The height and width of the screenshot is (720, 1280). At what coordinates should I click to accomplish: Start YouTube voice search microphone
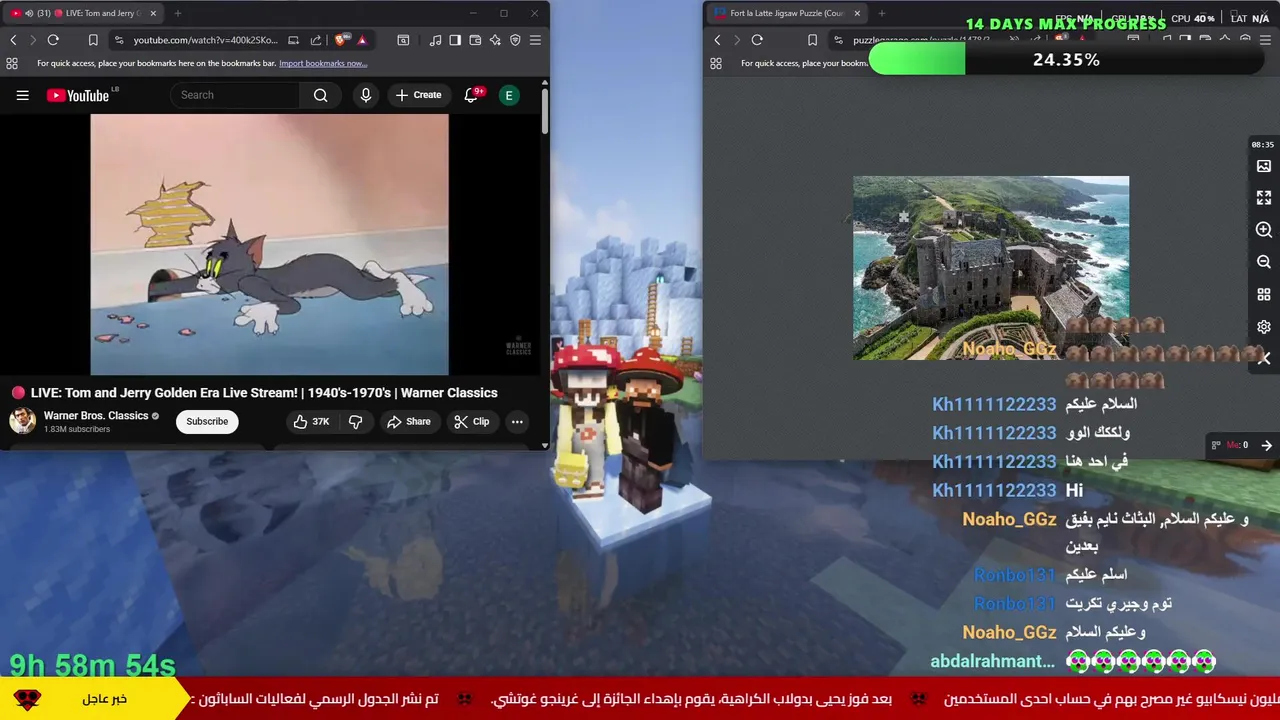click(x=366, y=95)
